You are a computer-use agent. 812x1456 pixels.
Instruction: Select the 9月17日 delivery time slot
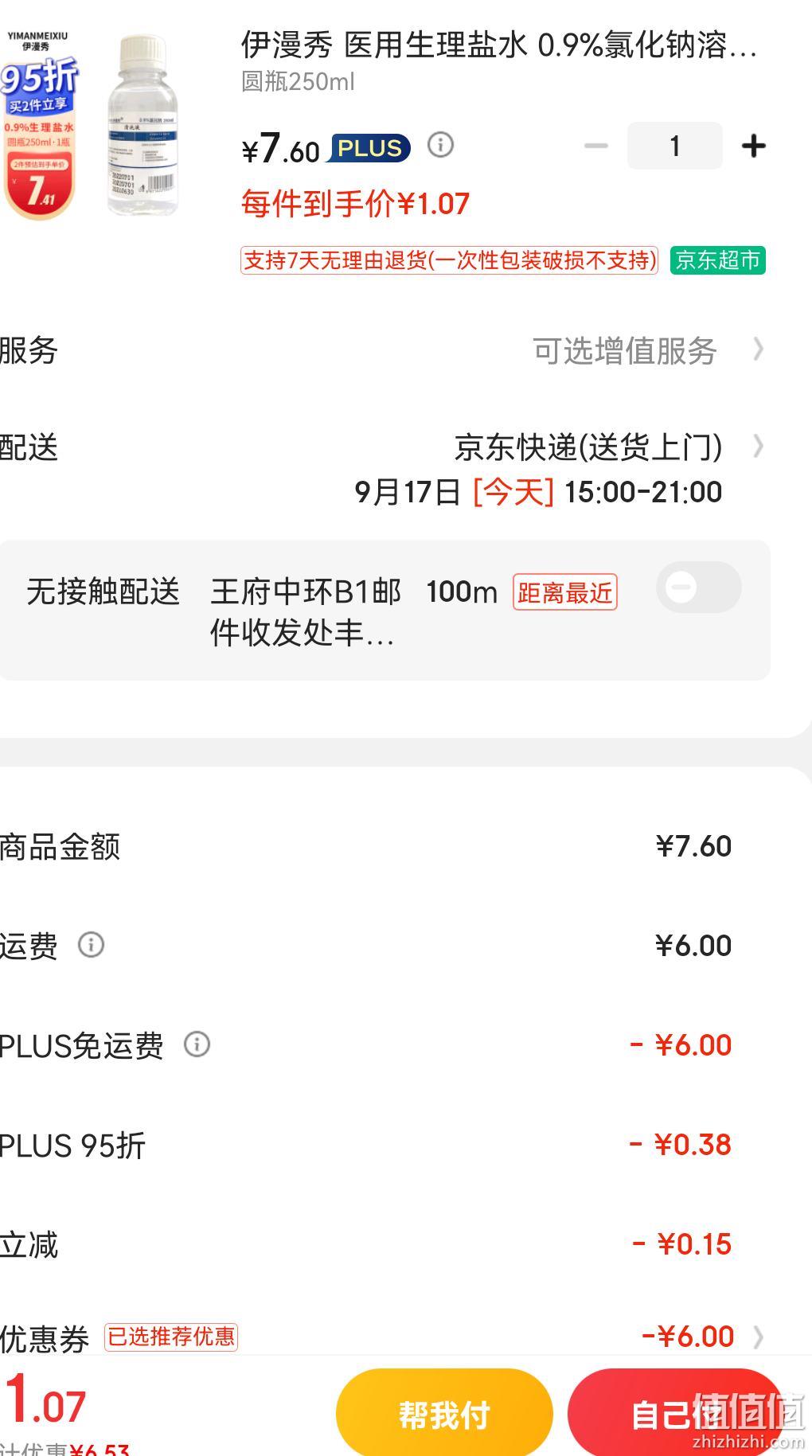tap(538, 492)
